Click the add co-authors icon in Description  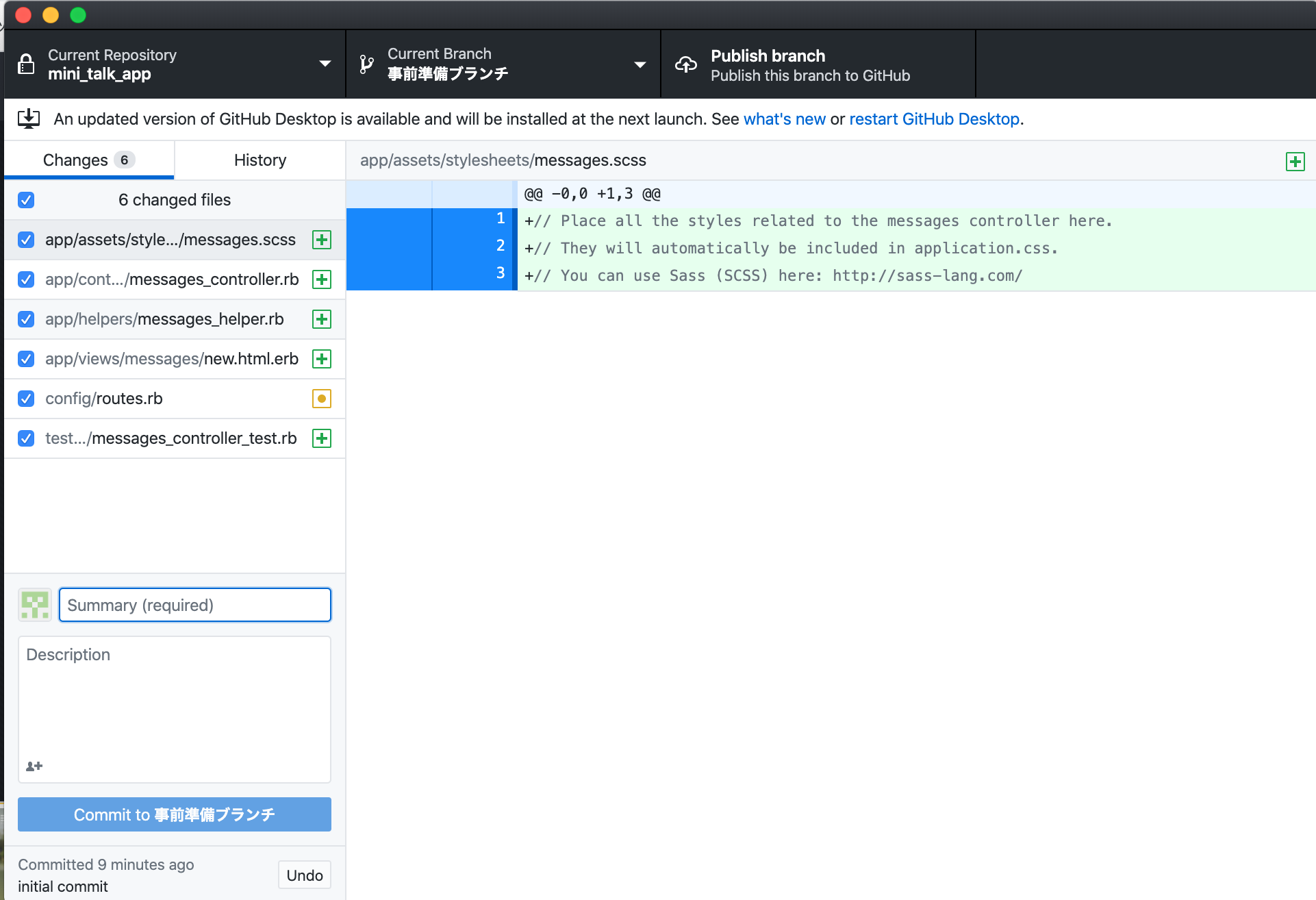34,766
